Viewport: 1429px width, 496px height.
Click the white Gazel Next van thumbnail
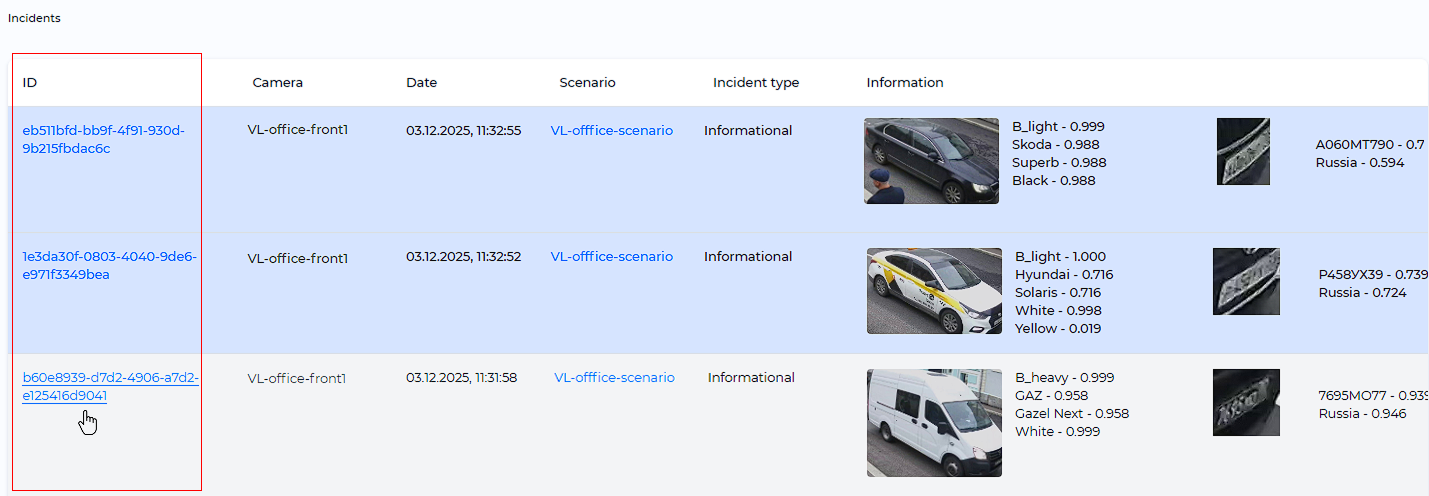(x=934, y=423)
